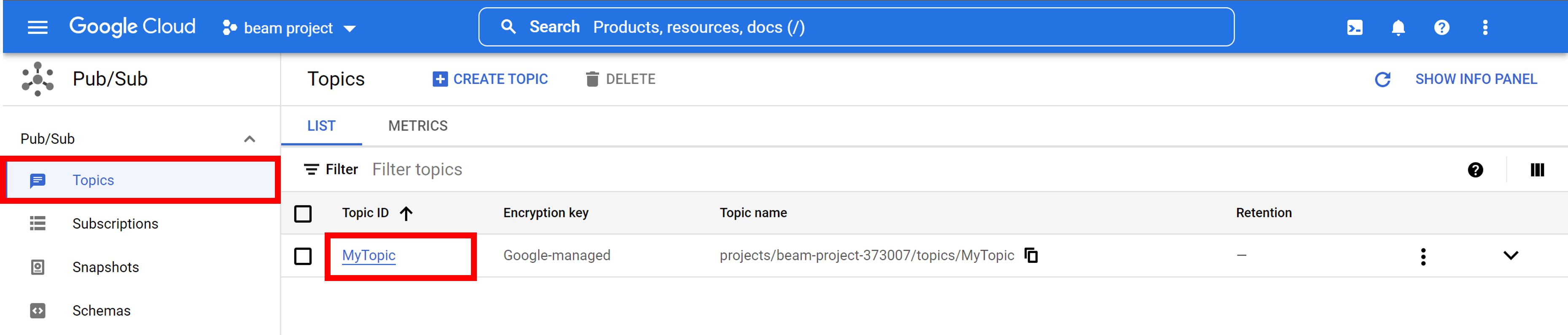This screenshot has width=1568, height=335.
Task: Switch to the METRICS tab
Action: (x=417, y=126)
